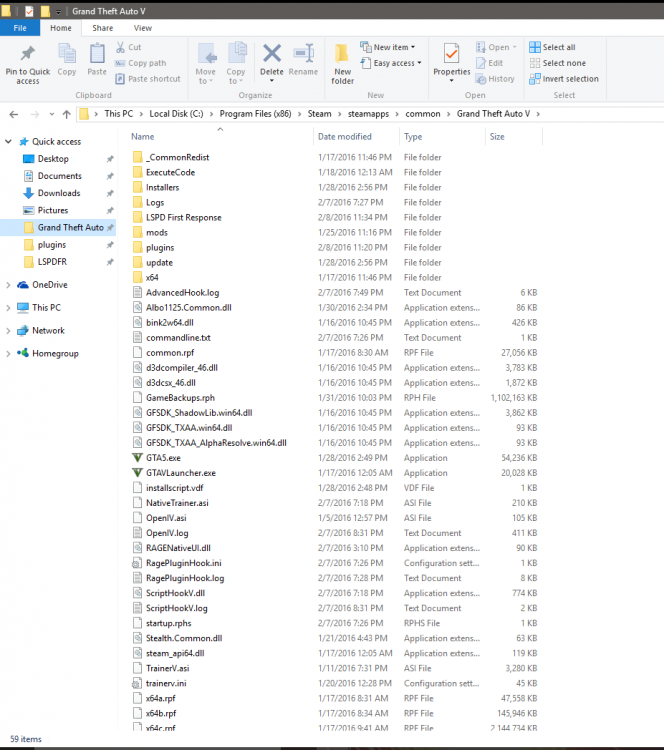Go back with the Back arrow
This screenshot has width=664, height=750.
(14, 114)
